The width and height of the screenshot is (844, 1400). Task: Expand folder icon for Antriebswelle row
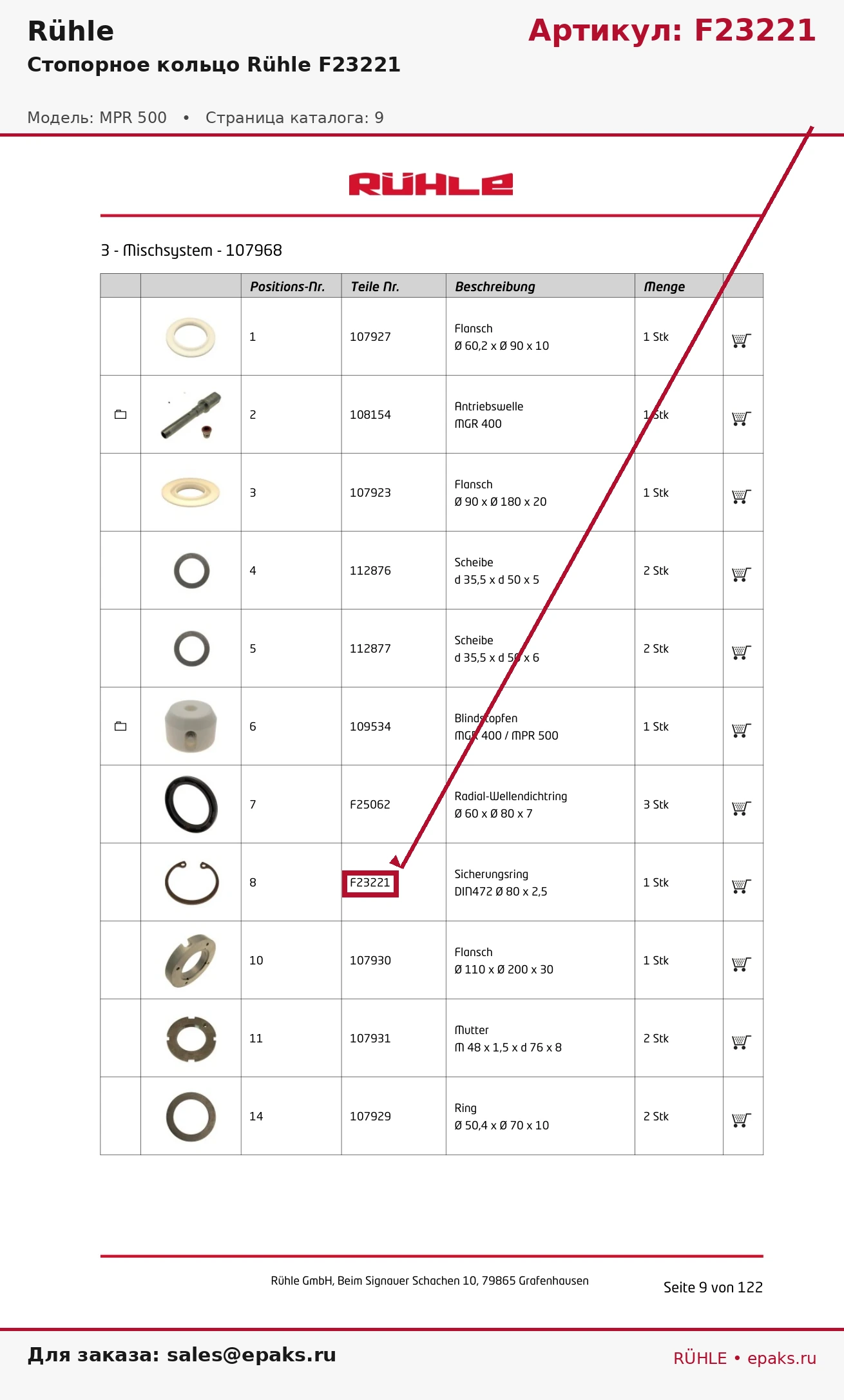point(120,414)
